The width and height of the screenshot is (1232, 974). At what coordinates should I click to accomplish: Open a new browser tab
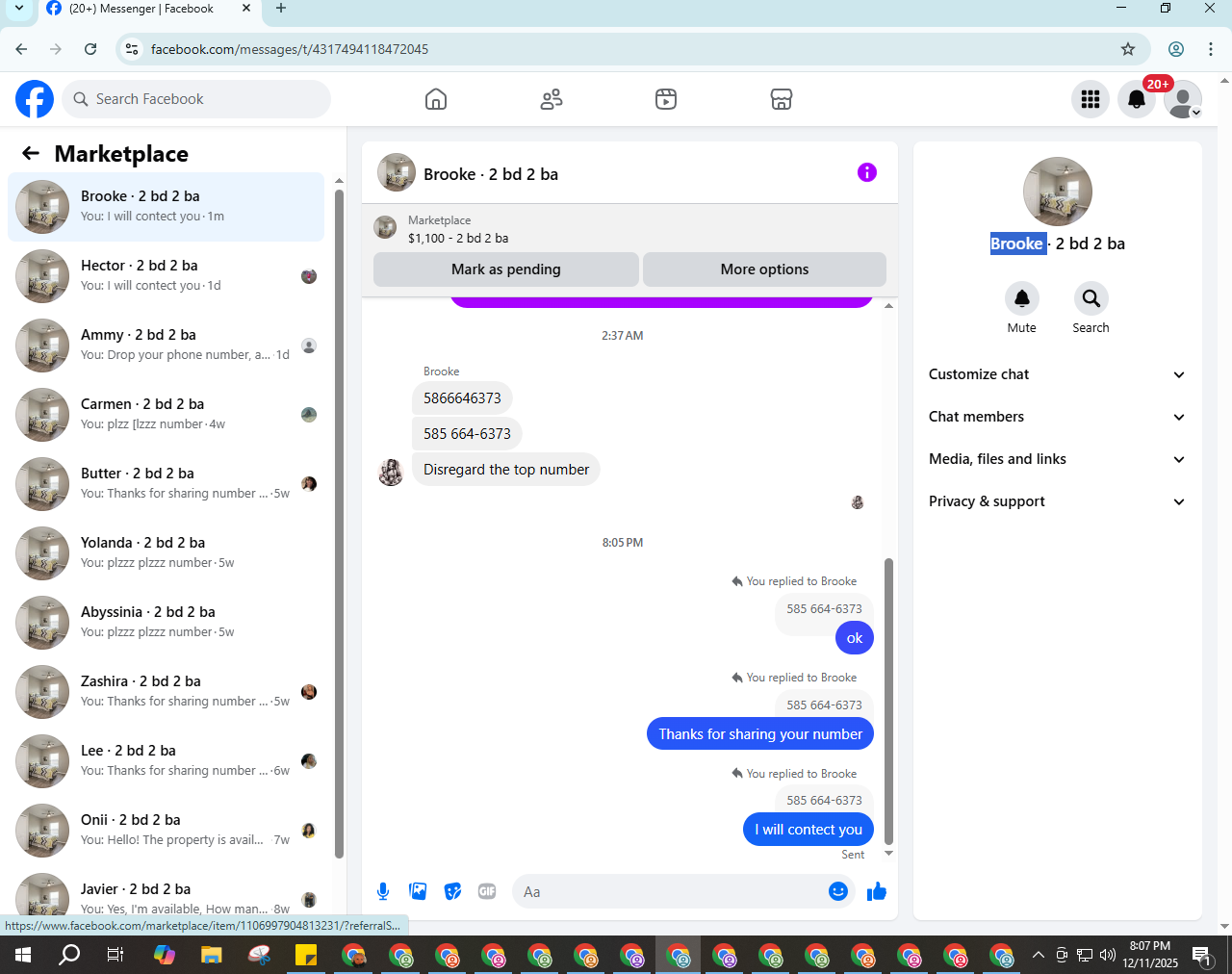tap(281, 9)
